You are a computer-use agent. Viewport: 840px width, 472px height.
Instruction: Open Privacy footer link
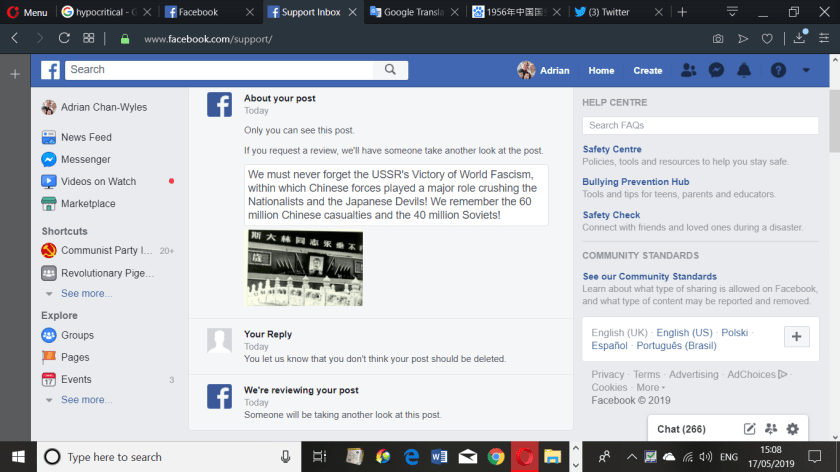point(608,374)
